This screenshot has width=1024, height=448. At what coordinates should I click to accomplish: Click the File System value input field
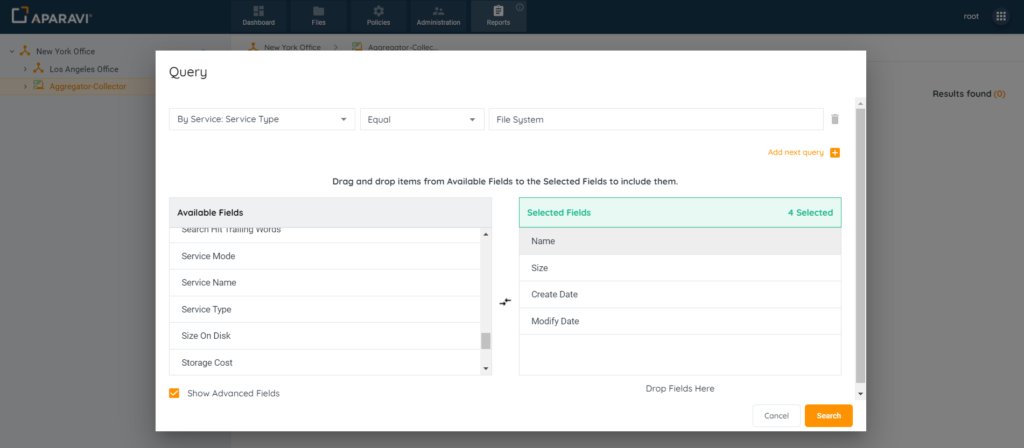[655, 119]
